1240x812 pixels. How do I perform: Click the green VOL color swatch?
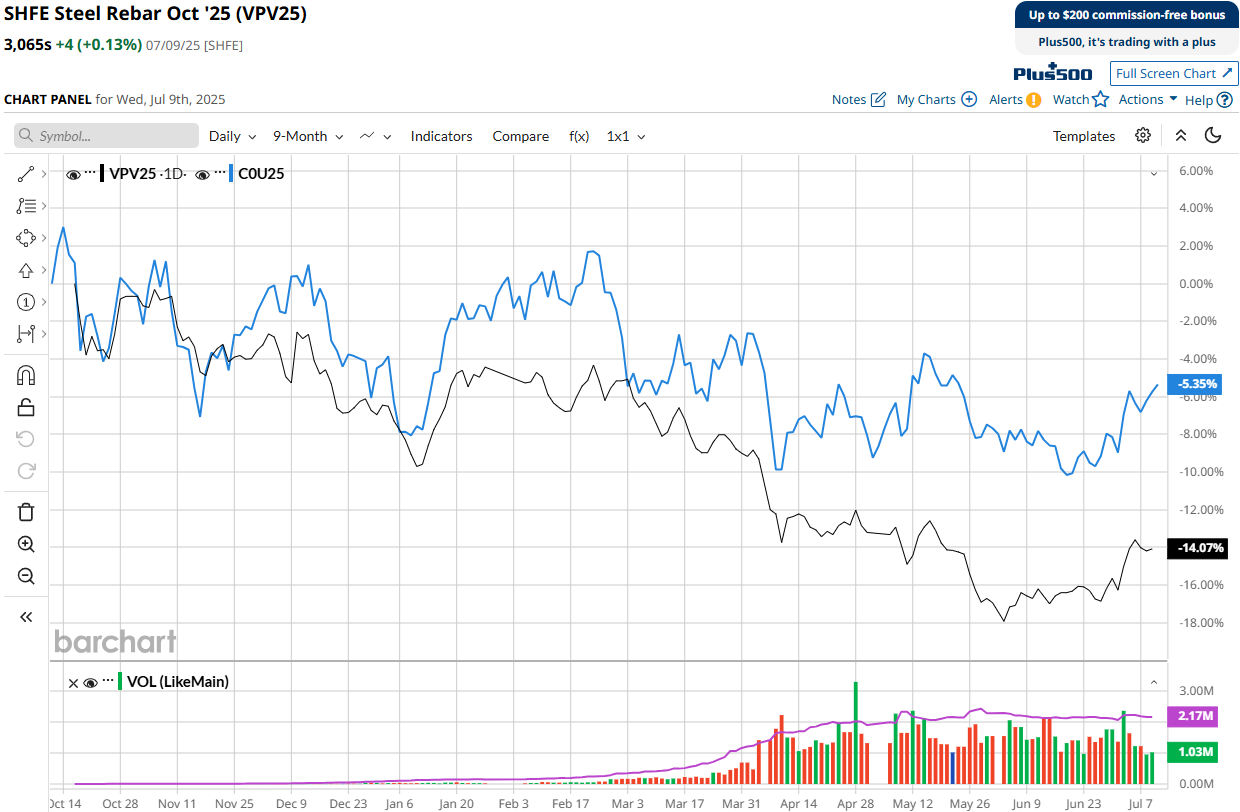point(120,681)
